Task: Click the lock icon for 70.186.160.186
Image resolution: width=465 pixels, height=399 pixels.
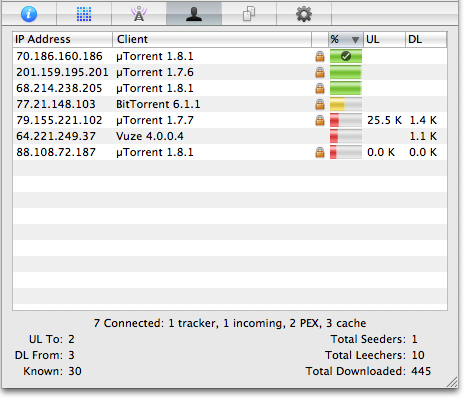Action: click(x=320, y=56)
